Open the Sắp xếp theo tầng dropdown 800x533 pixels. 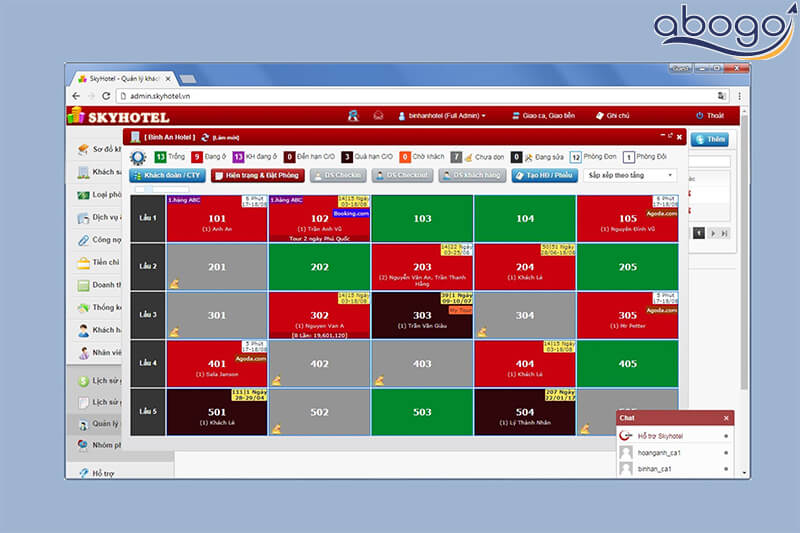[630, 175]
